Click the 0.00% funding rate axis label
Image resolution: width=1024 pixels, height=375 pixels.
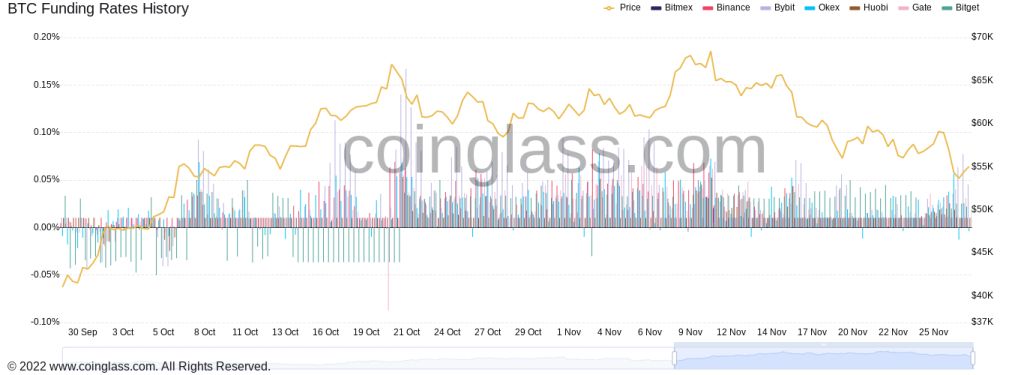pyautogui.click(x=46, y=227)
